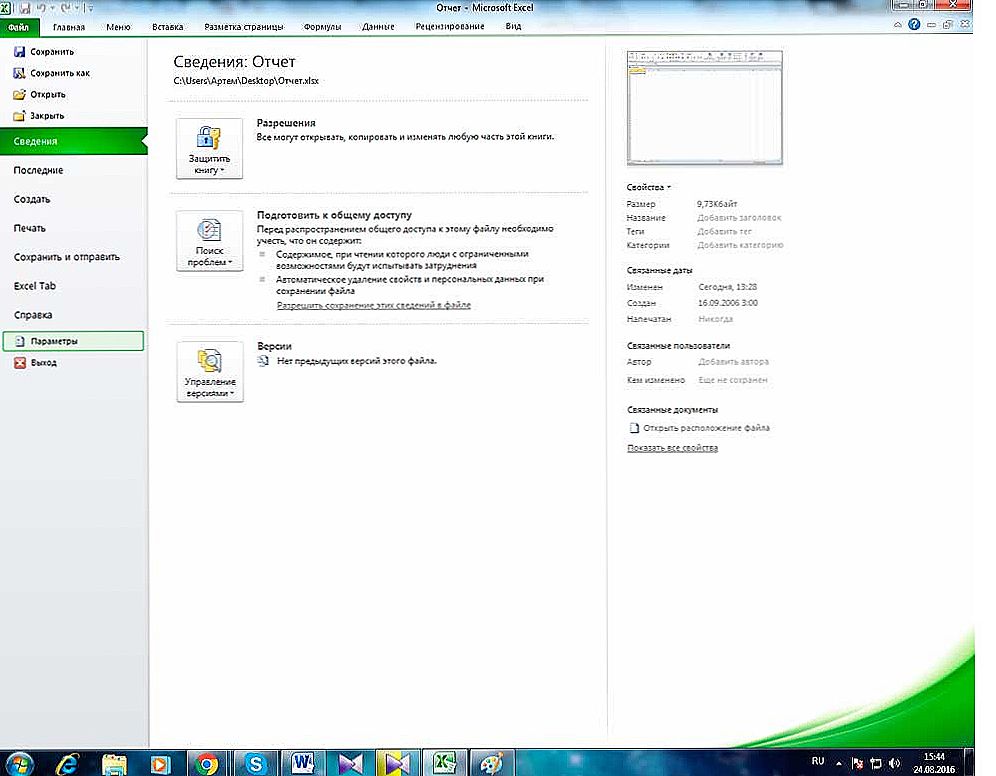Open the Защитить книгу protection button
The width and height of the screenshot is (996, 776).
pyautogui.click(x=209, y=149)
